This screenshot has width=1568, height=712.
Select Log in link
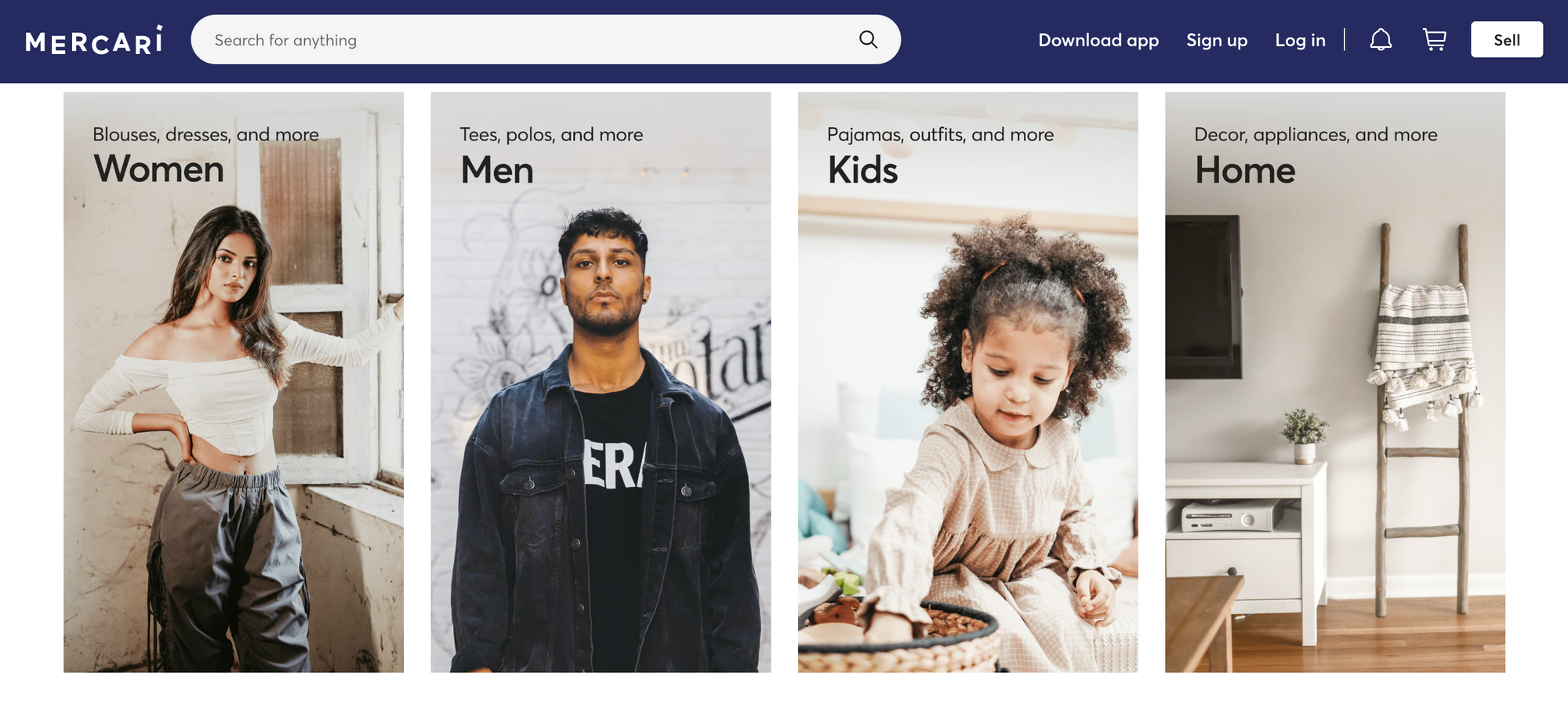(1300, 40)
